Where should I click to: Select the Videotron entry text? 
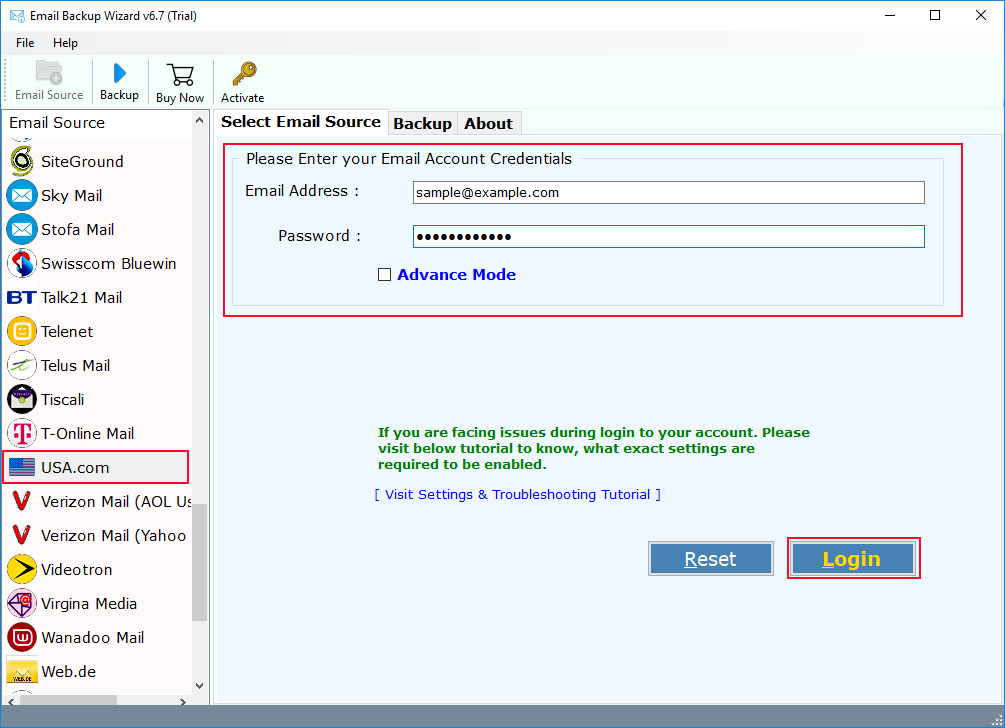tap(76, 569)
